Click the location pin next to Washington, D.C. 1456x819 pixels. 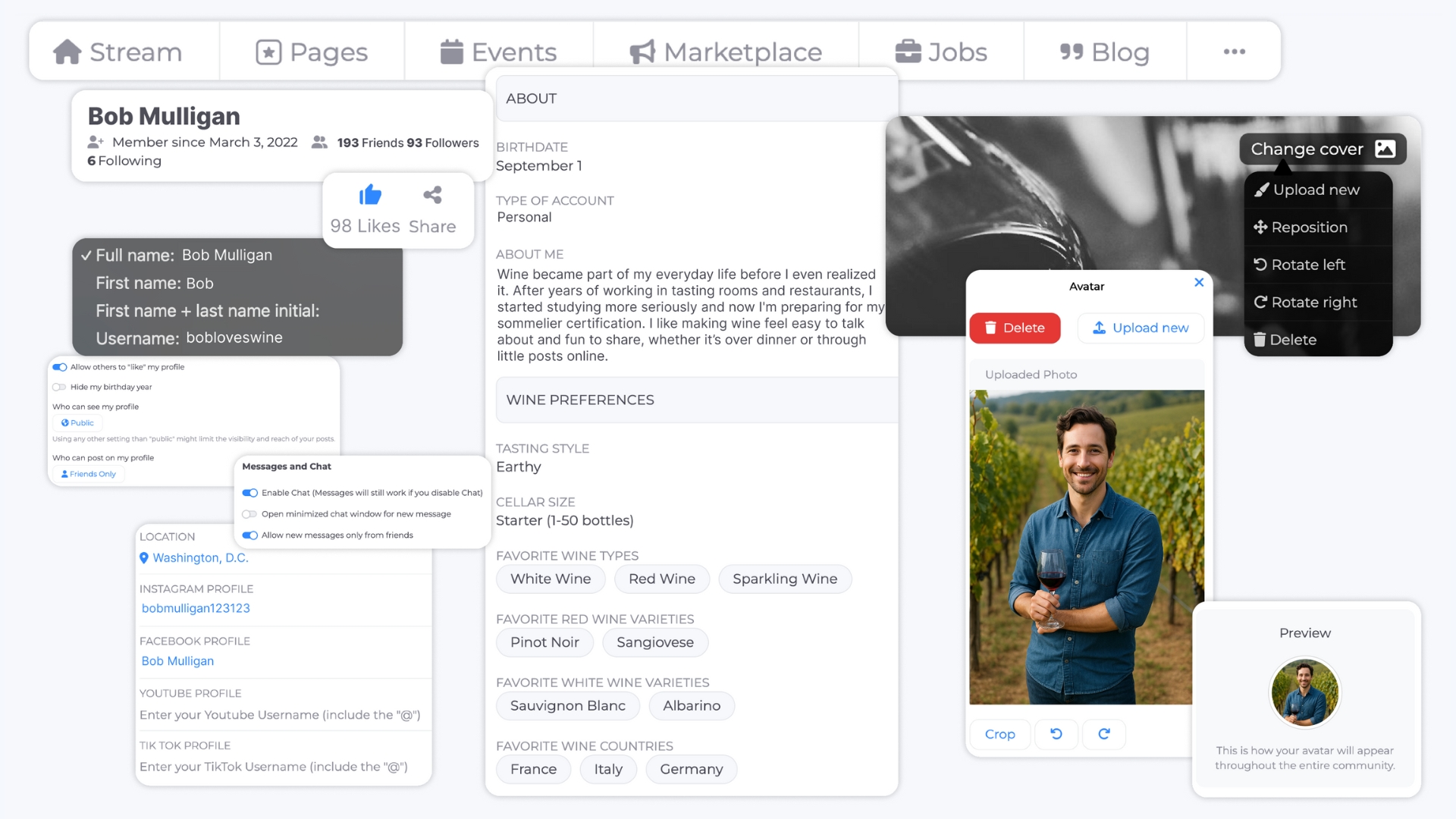point(144,558)
